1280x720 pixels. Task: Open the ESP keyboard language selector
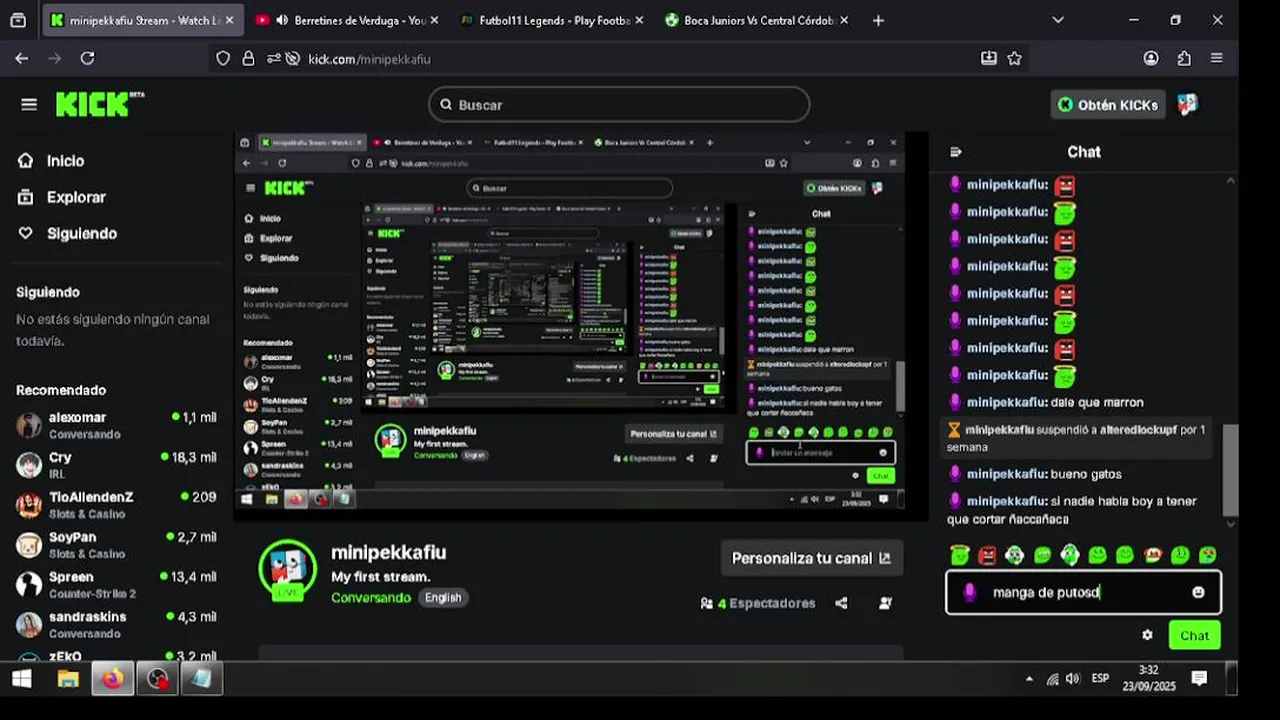[x=1100, y=678]
